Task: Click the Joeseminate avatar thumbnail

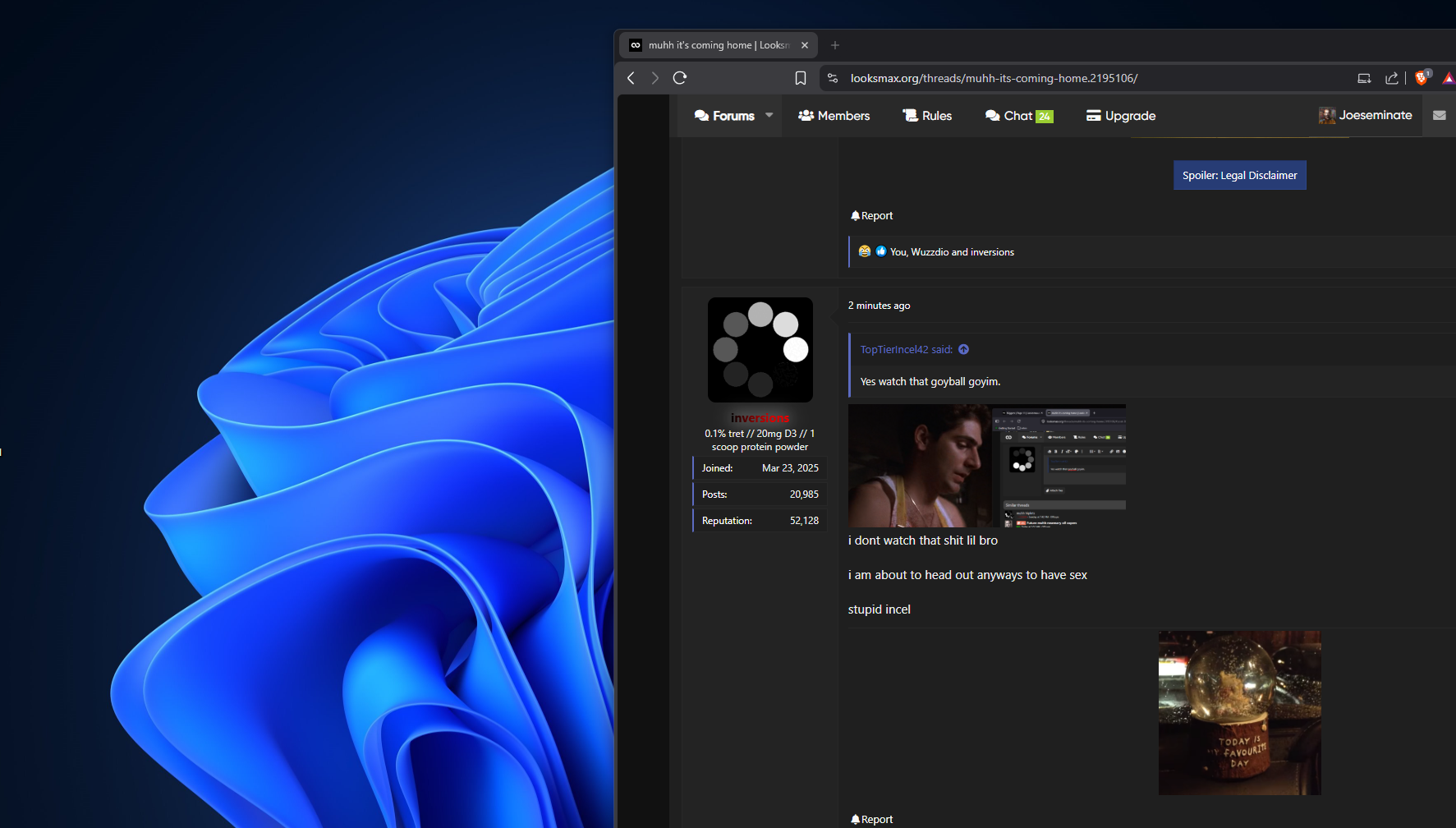Action: (x=1327, y=116)
